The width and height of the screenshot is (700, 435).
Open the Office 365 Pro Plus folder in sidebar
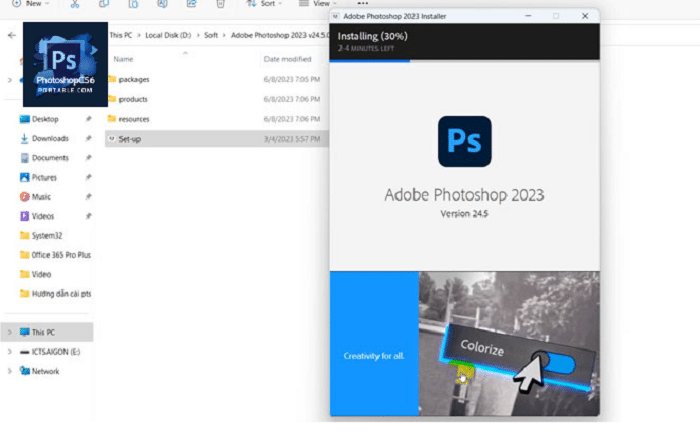coord(61,255)
